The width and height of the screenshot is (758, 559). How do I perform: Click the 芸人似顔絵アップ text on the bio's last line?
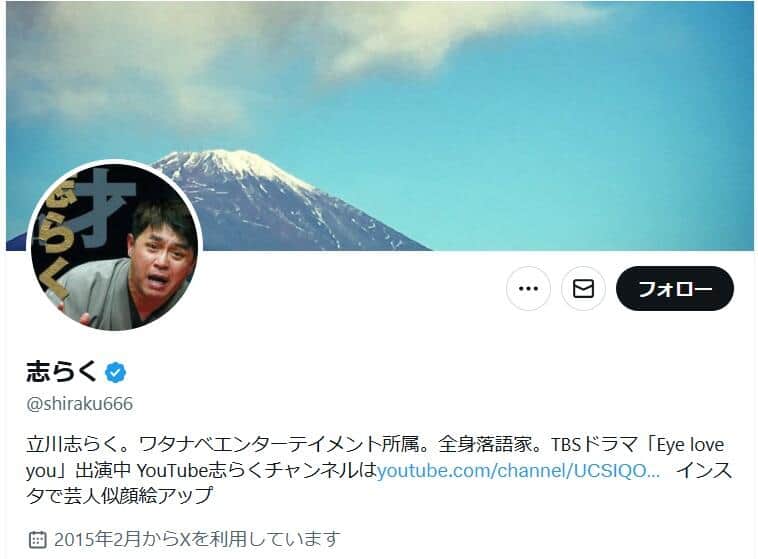(138, 496)
